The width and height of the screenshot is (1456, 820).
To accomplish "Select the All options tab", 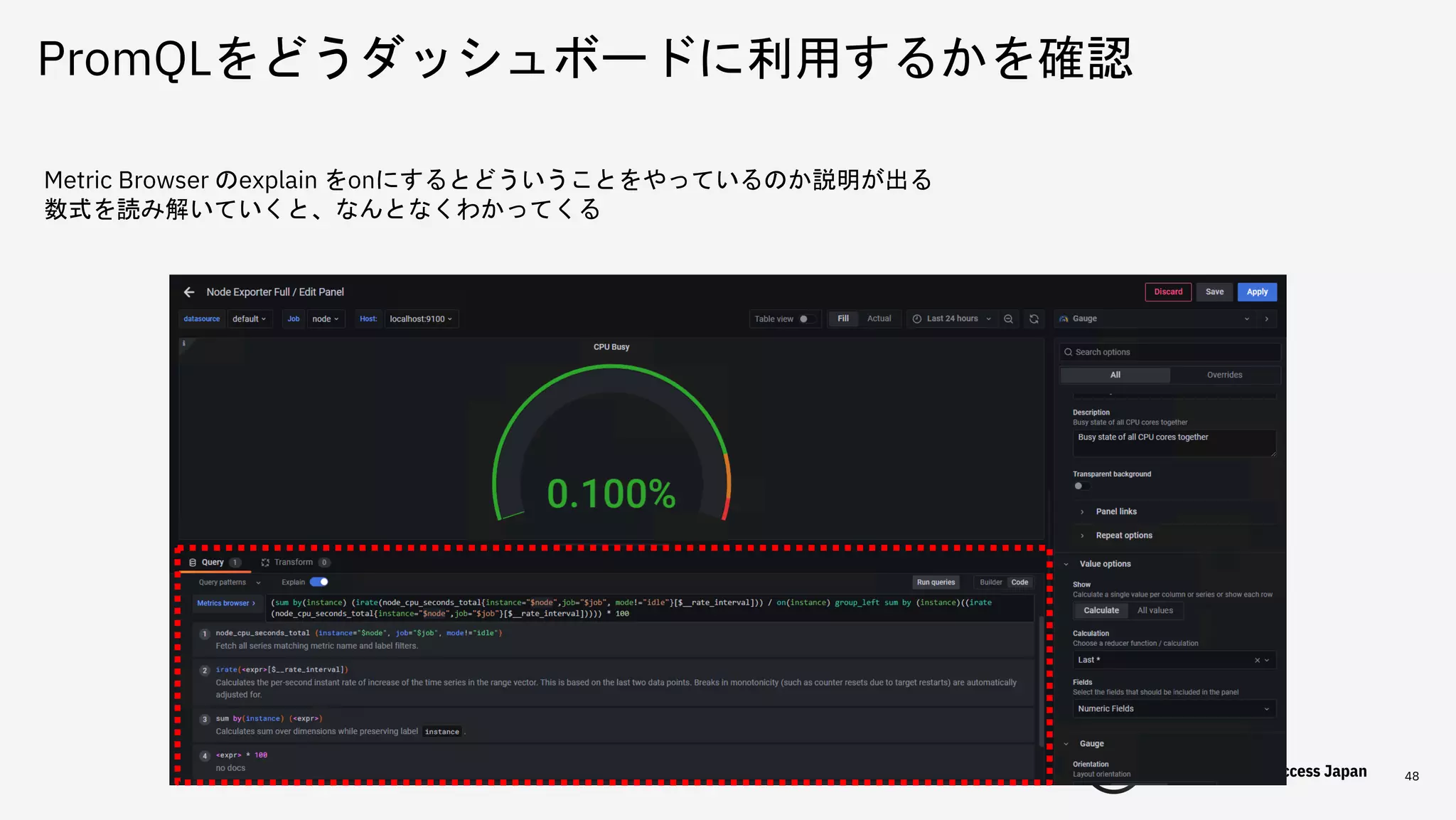I will point(1115,376).
